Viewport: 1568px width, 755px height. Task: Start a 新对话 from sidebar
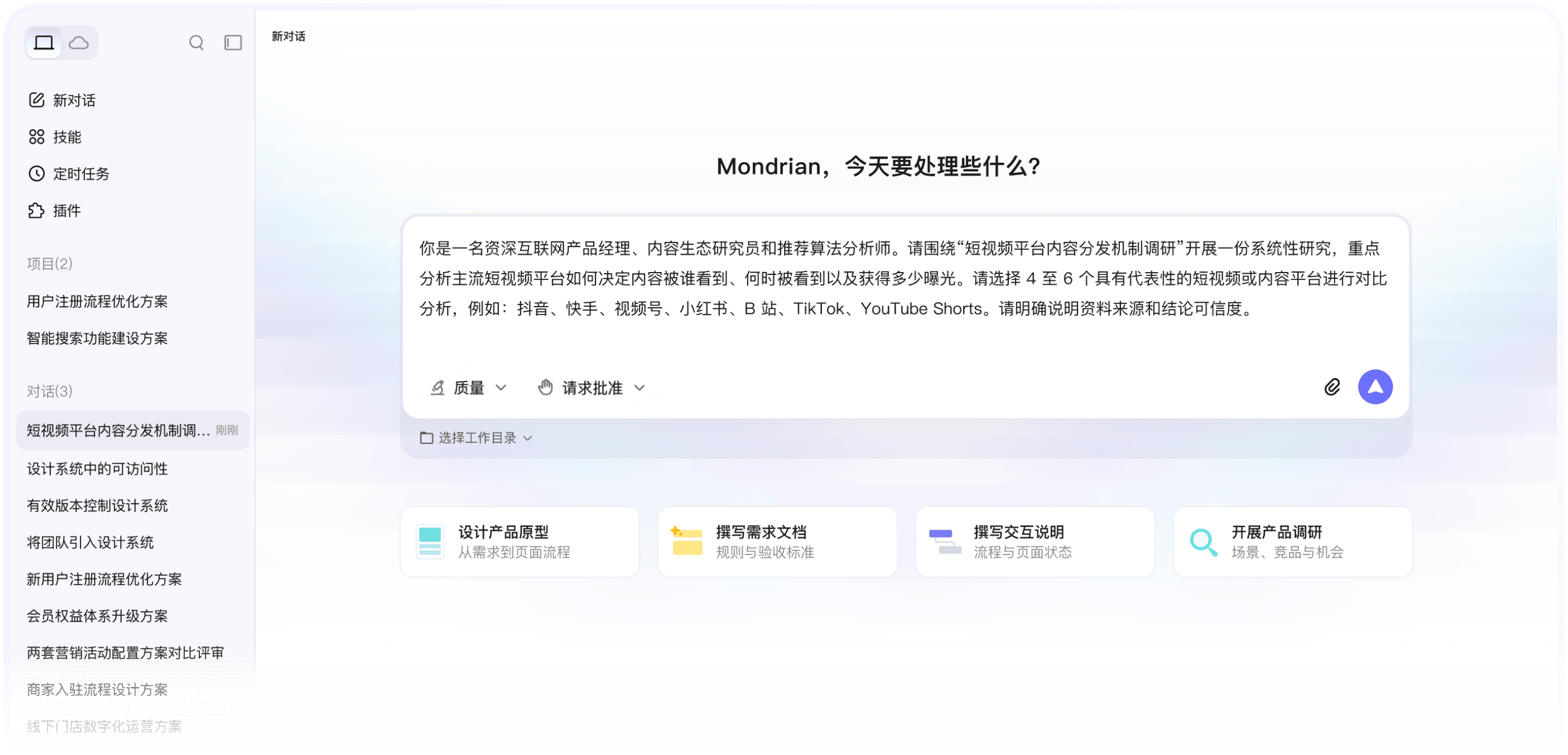click(x=62, y=100)
